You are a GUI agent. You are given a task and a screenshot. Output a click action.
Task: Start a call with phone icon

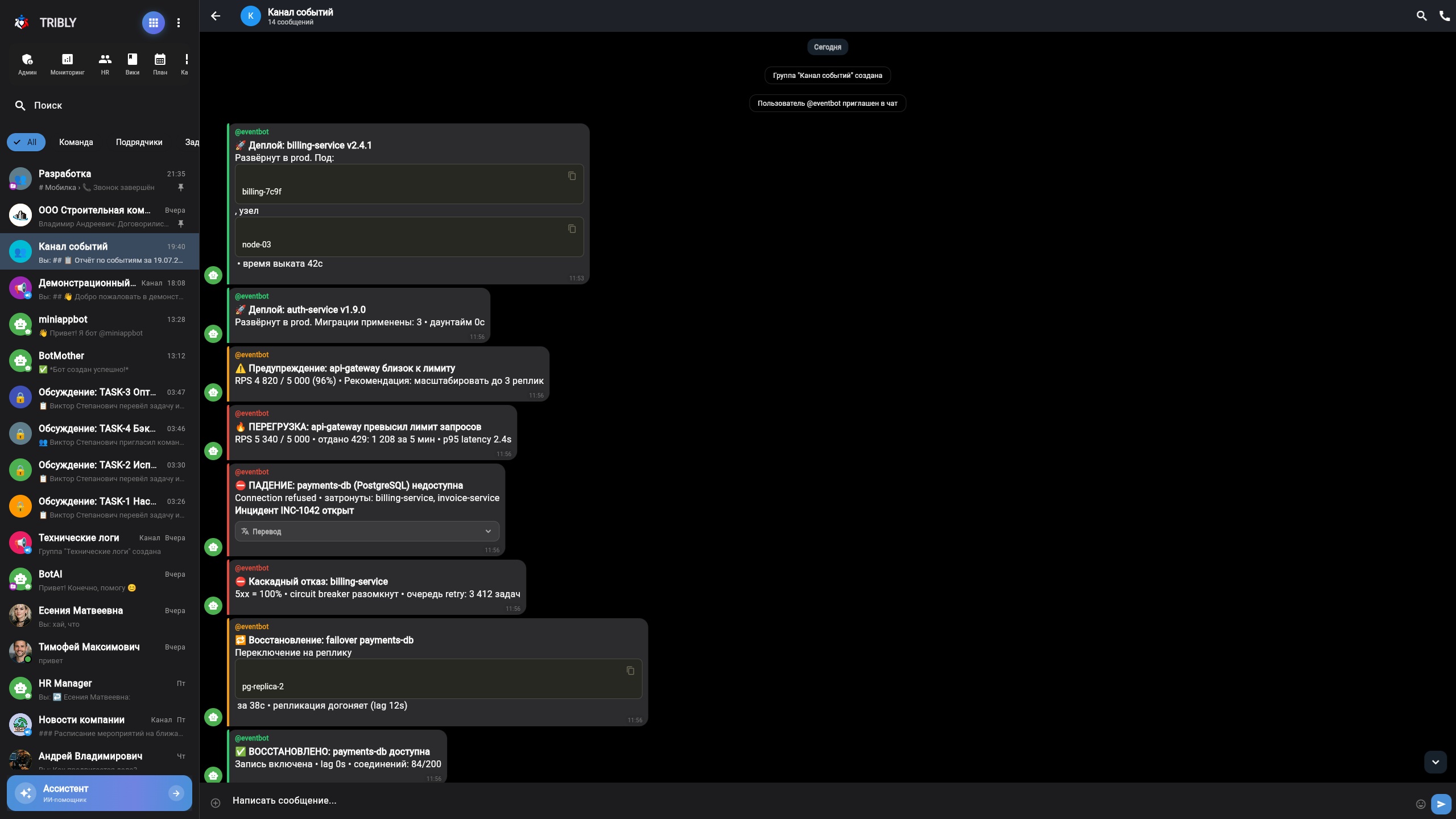coord(1445,16)
